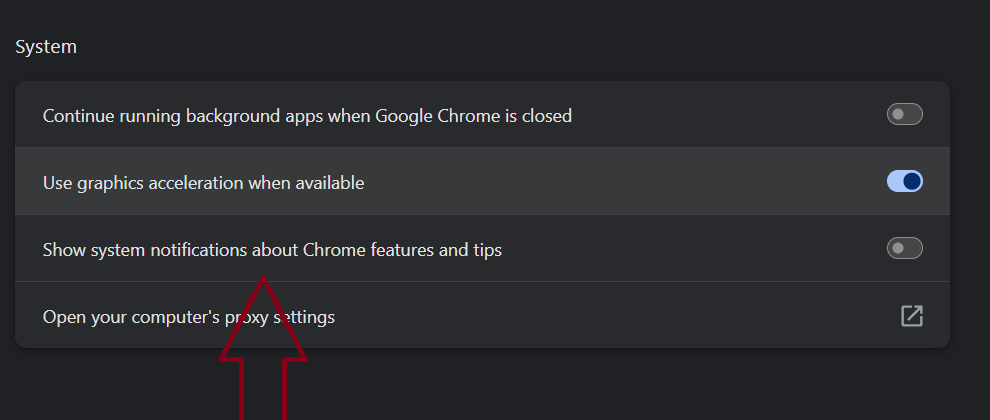Click the knob of the graphics acceleration switch
The width and height of the screenshot is (990, 420).
[x=911, y=181]
